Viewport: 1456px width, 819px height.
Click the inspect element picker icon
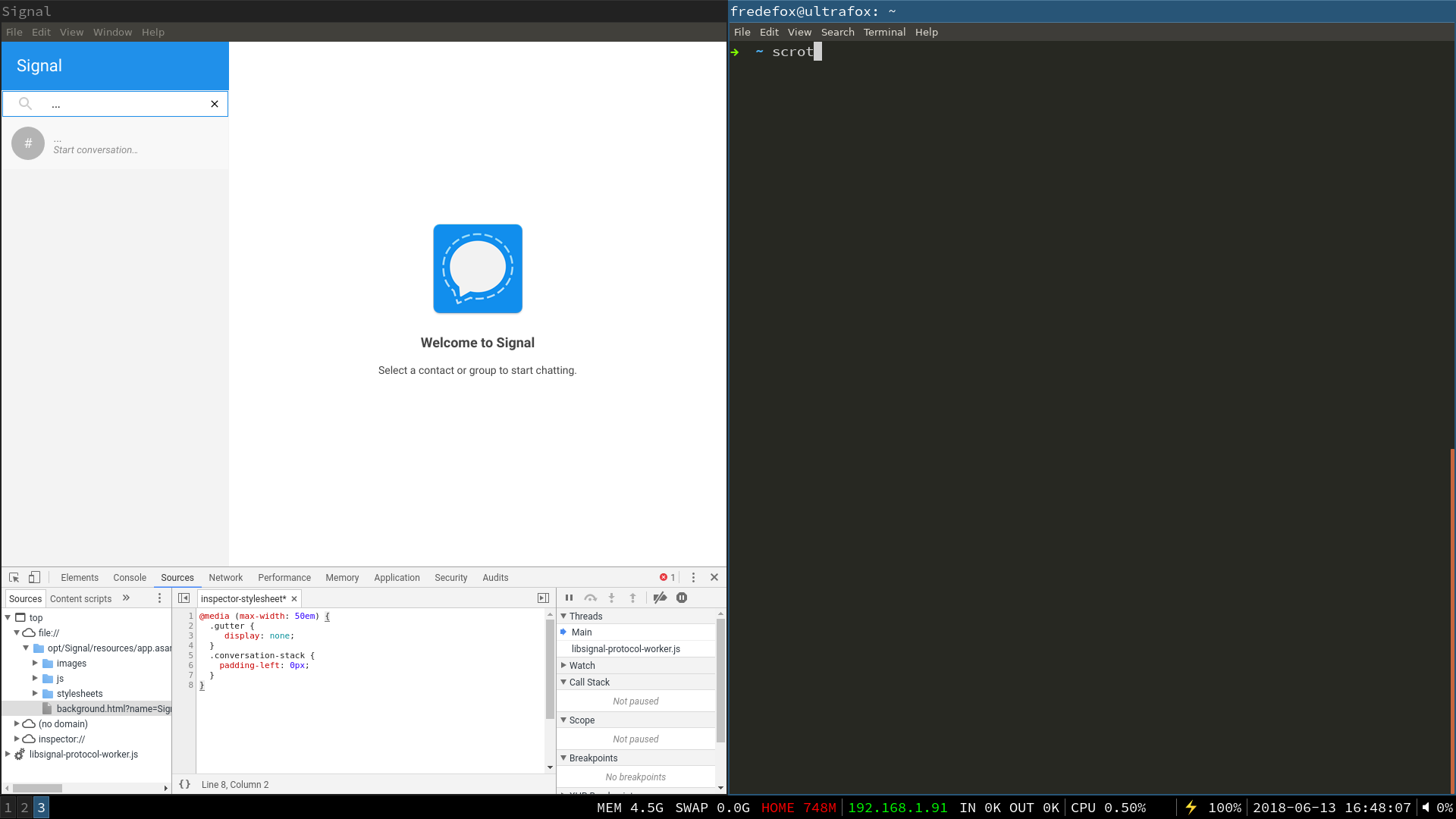(x=14, y=577)
